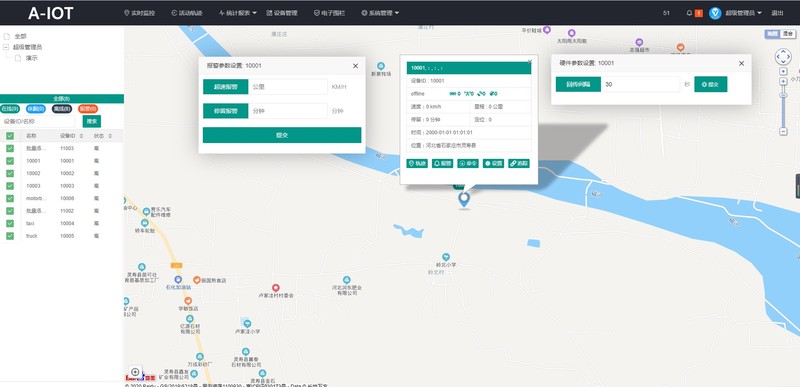Click the map zoom-in plus button
Viewport: 800px width, 387px height.
pyautogui.click(x=783, y=82)
